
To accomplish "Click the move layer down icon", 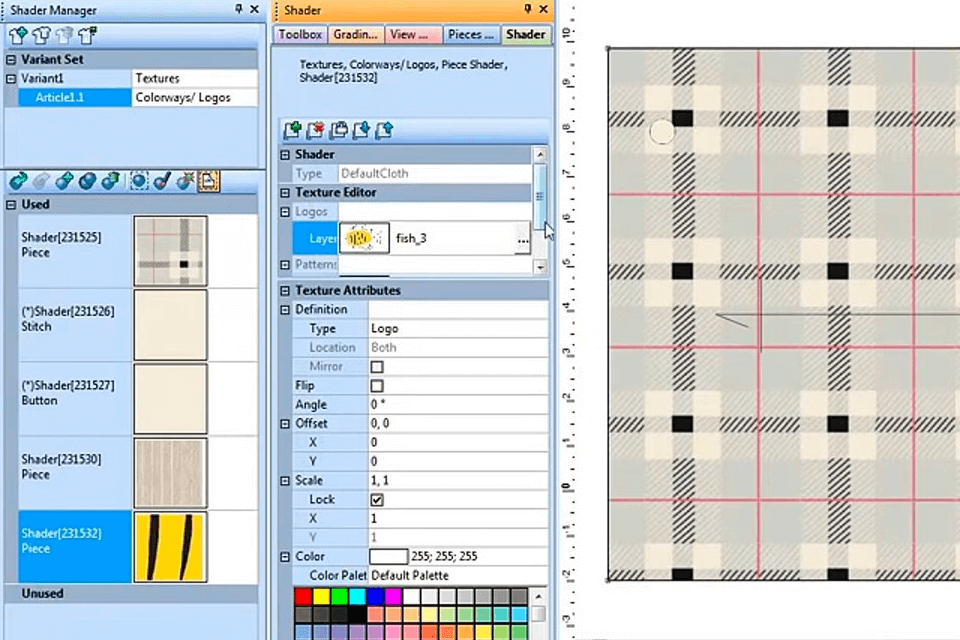I will [x=361, y=130].
